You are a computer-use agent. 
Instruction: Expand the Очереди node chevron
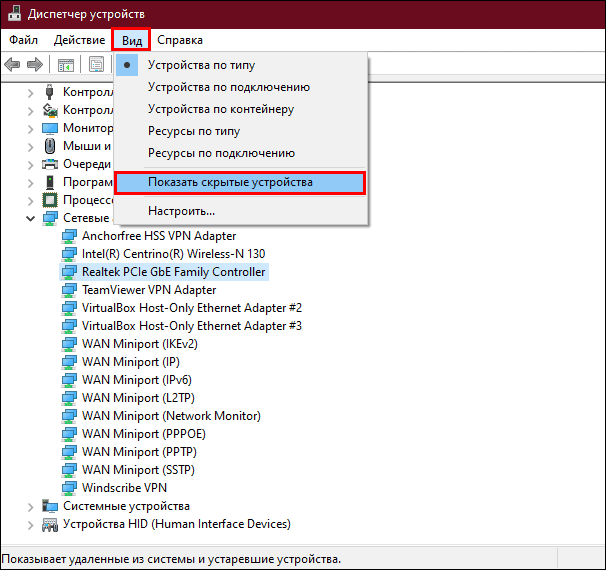coord(31,165)
